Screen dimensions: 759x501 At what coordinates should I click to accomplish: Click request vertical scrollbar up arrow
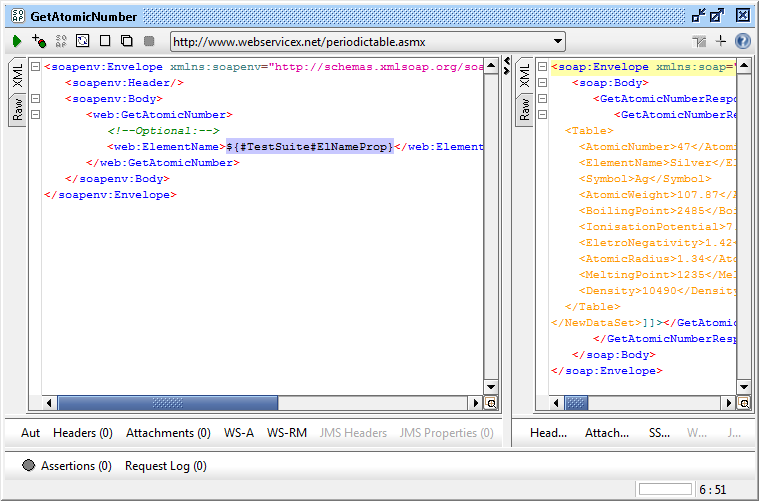(x=491, y=65)
